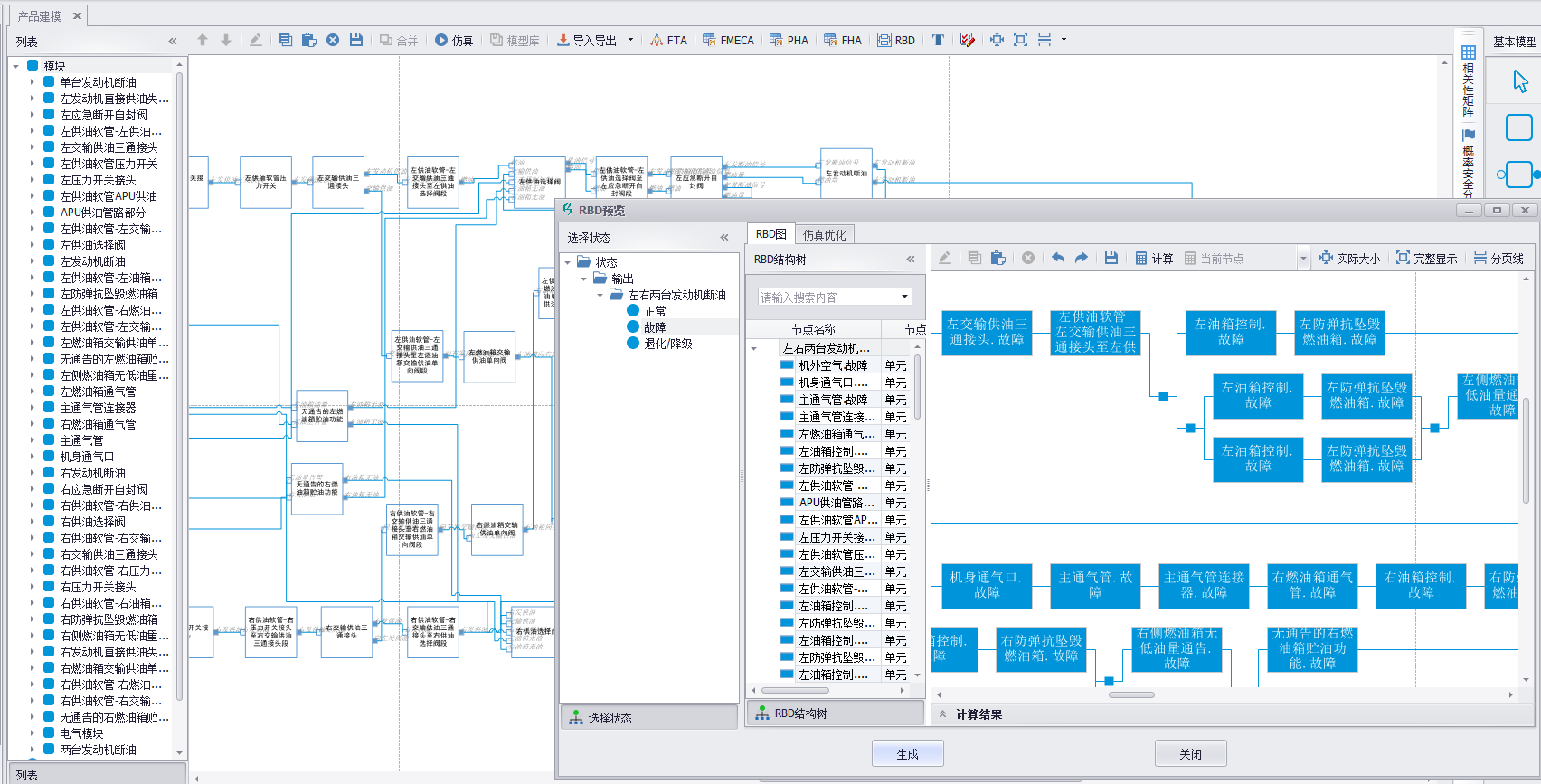
Task: Click undo arrow in RBD preview toolbar
Action: pyautogui.click(x=1058, y=258)
